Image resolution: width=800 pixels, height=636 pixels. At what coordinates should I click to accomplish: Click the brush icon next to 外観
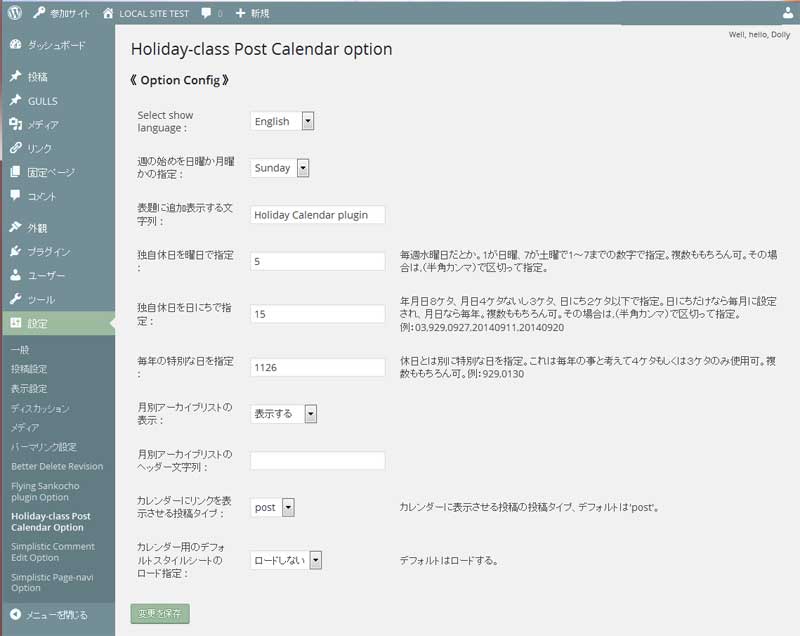(16, 227)
